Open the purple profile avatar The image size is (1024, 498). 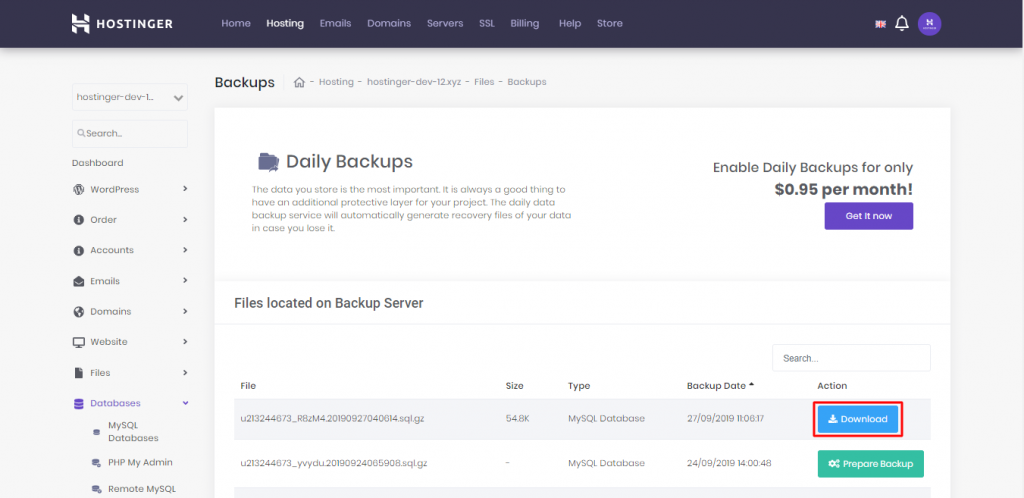click(929, 23)
